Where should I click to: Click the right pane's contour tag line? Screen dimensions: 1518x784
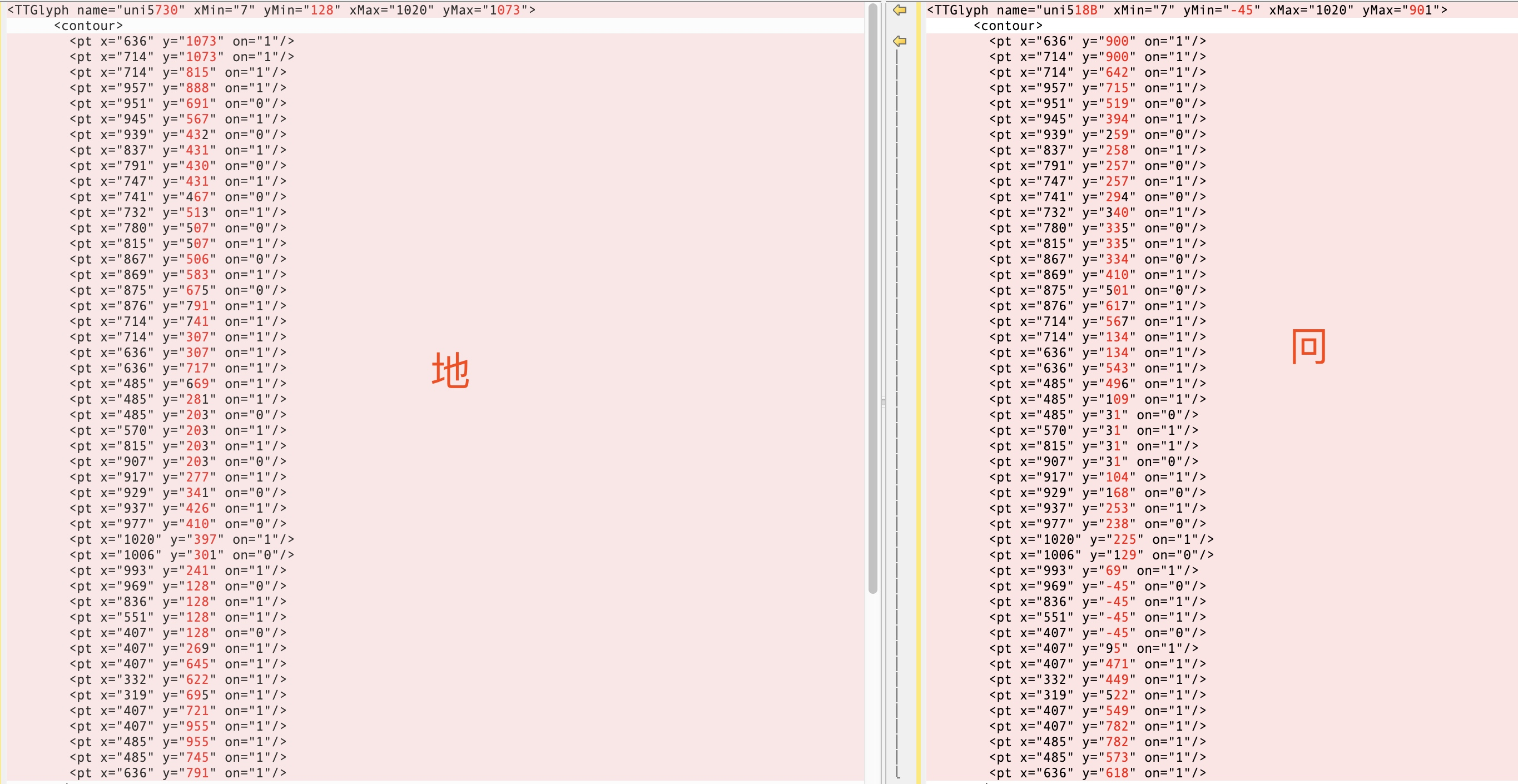click(1008, 26)
